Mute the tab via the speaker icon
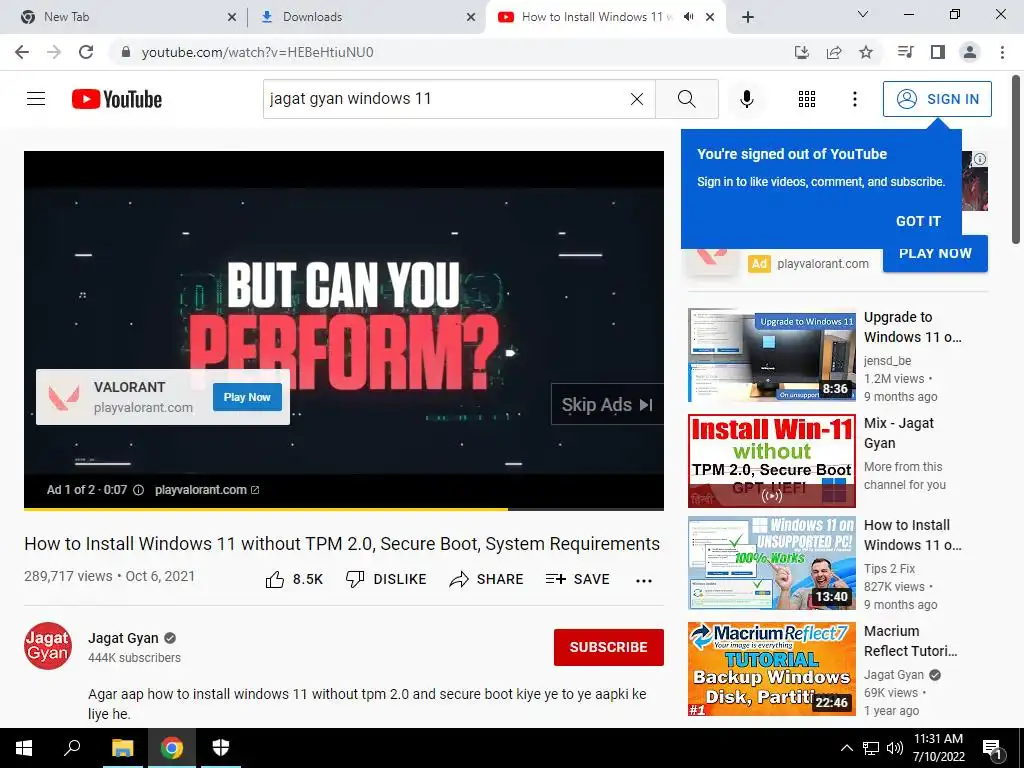 pyautogui.click(x=688, y=17)
